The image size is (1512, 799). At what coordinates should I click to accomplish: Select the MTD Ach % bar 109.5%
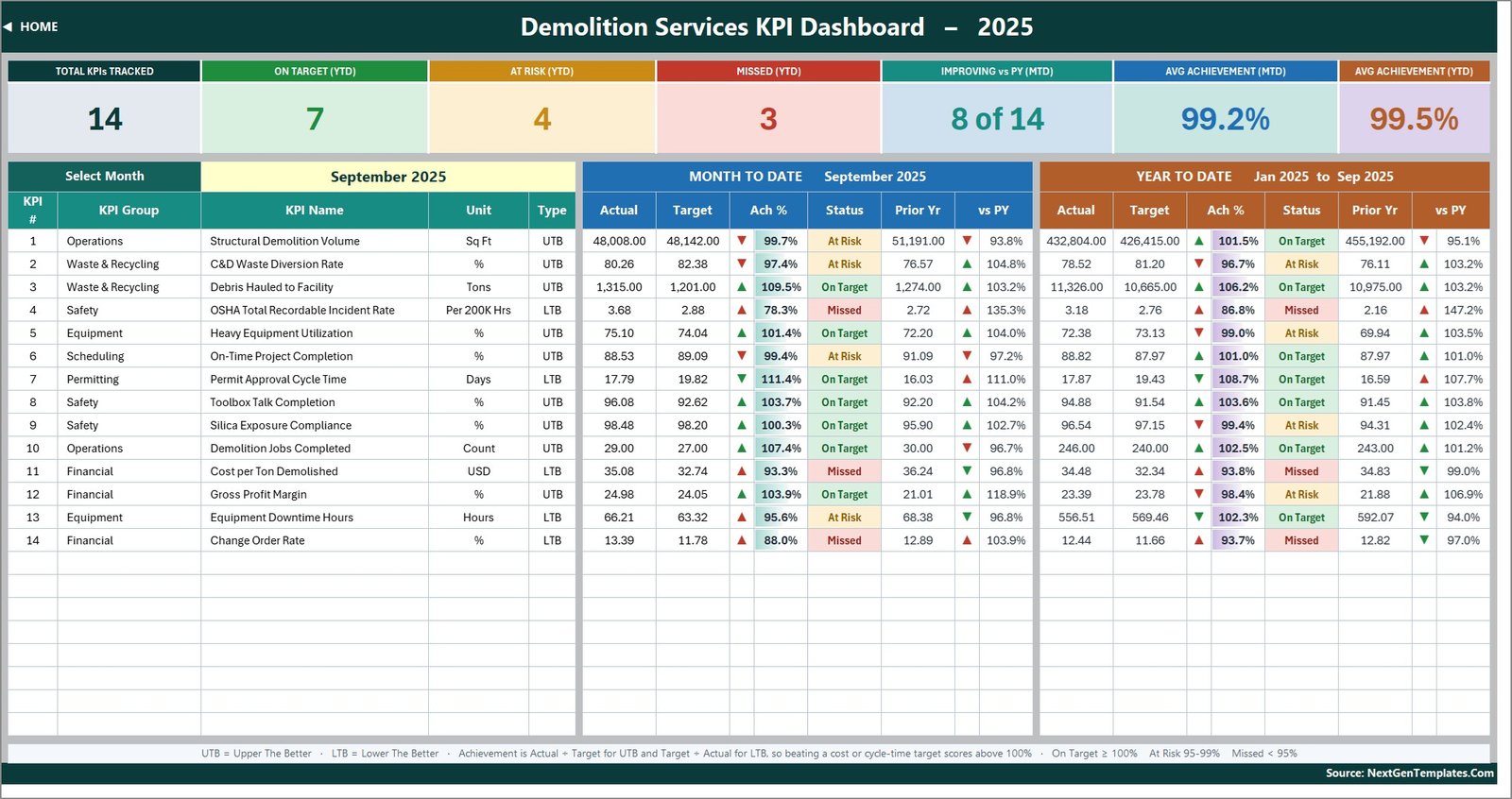coord(781,287)
